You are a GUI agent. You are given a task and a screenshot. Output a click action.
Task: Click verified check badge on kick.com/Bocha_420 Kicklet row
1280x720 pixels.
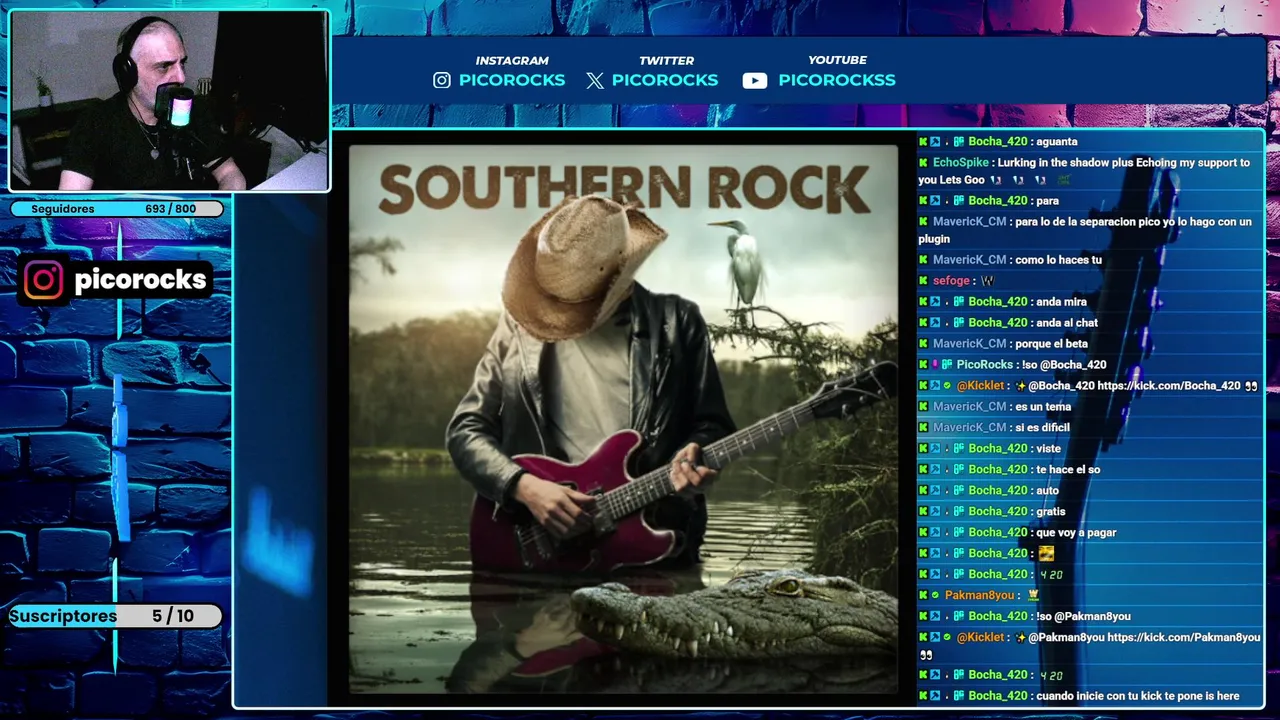pos(948,386)
